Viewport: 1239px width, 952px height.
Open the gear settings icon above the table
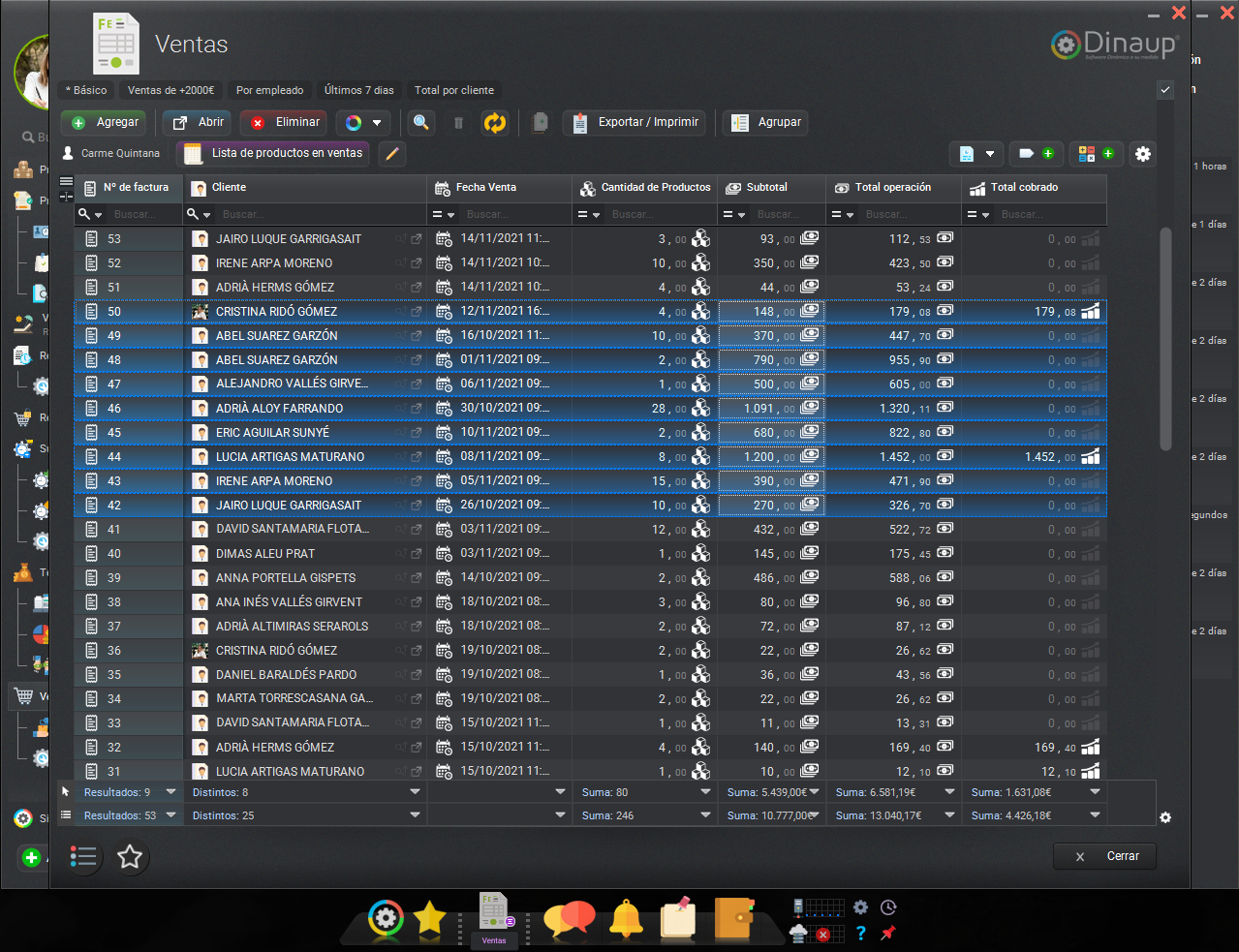tap(1143, 154)
